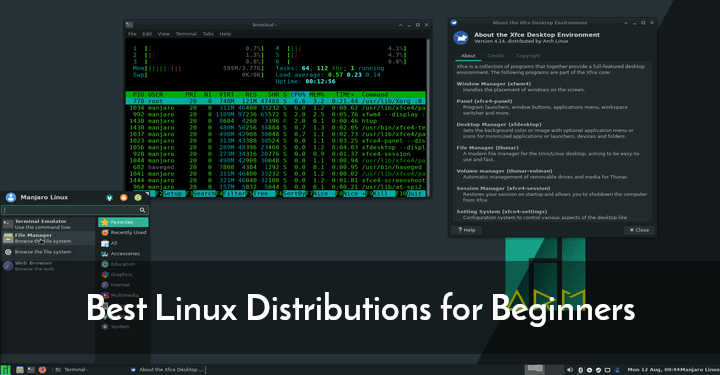This screenshot has width=720, height=375.
Task: Launch the terminal from the taskbar launcher icon
Action: click(31, 370)
